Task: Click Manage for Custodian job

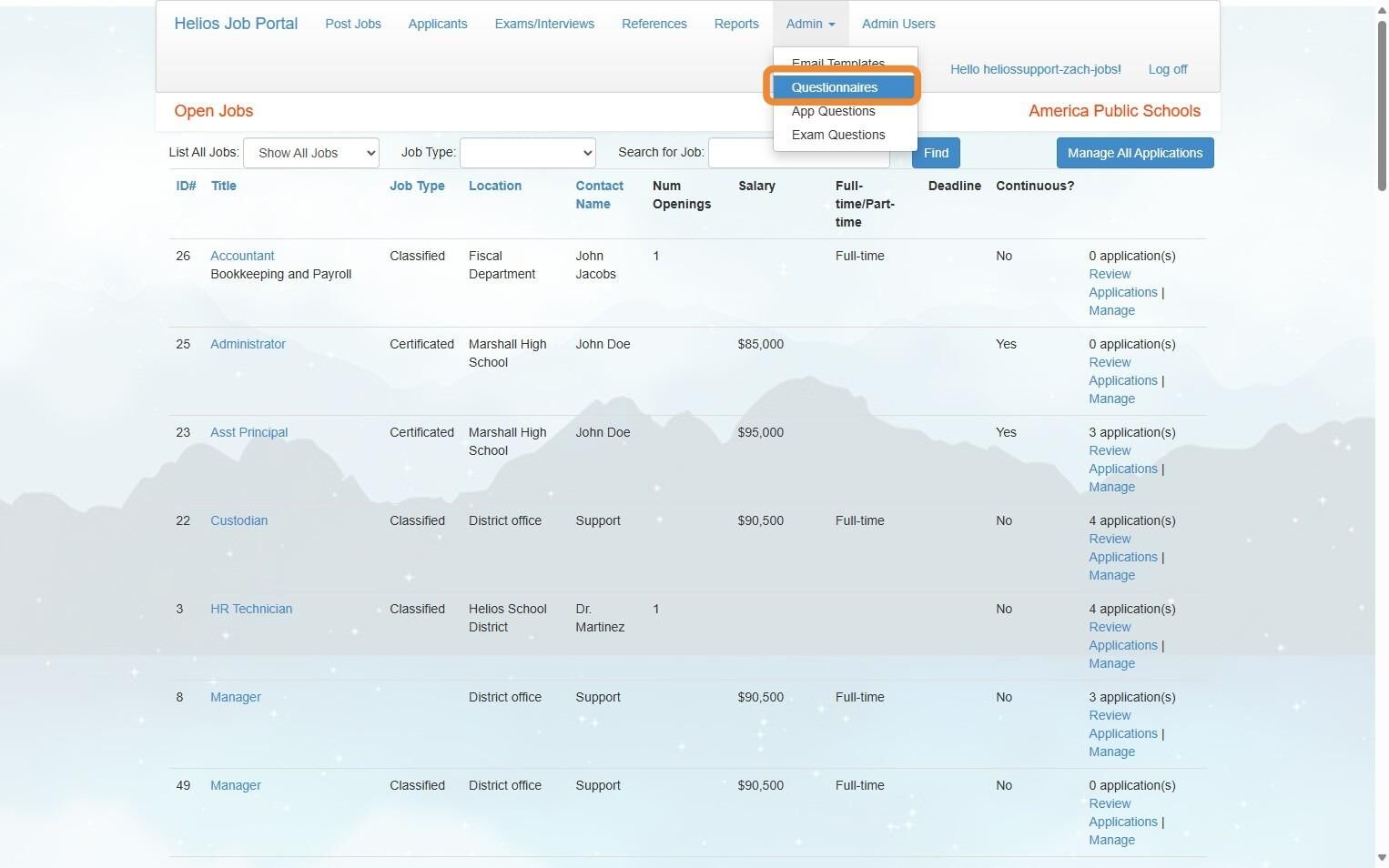Action: (1111, 575)
